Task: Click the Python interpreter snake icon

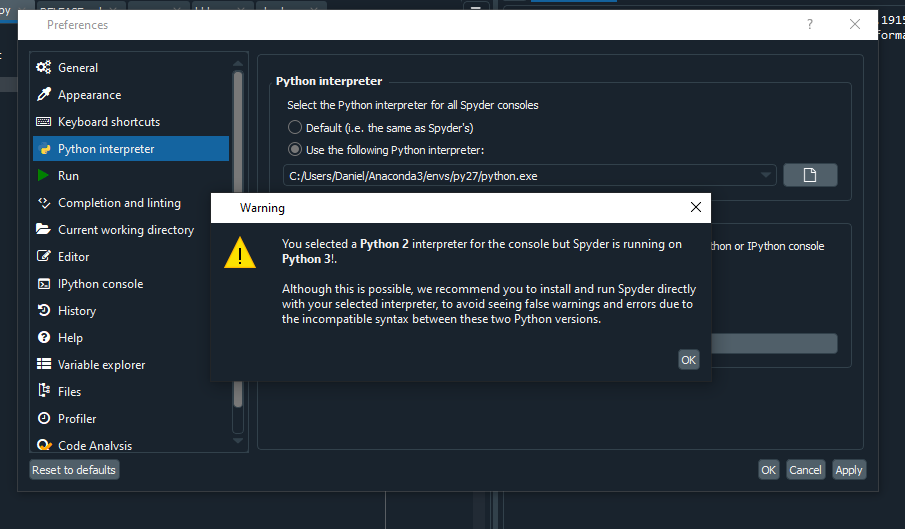Action: pos(44,149)
